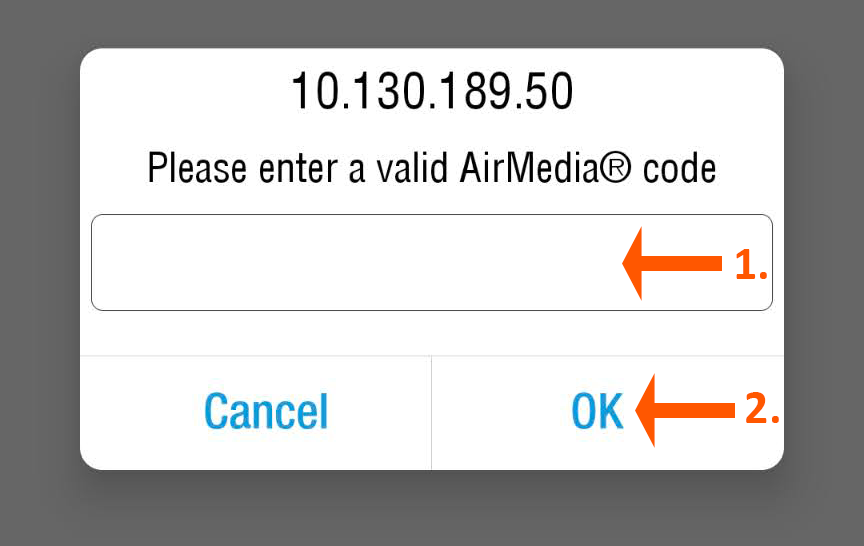Viewport: 864px width, 546px height.
Task: Tap dimmed gray background below the dialog
Action: click(431, 510)
